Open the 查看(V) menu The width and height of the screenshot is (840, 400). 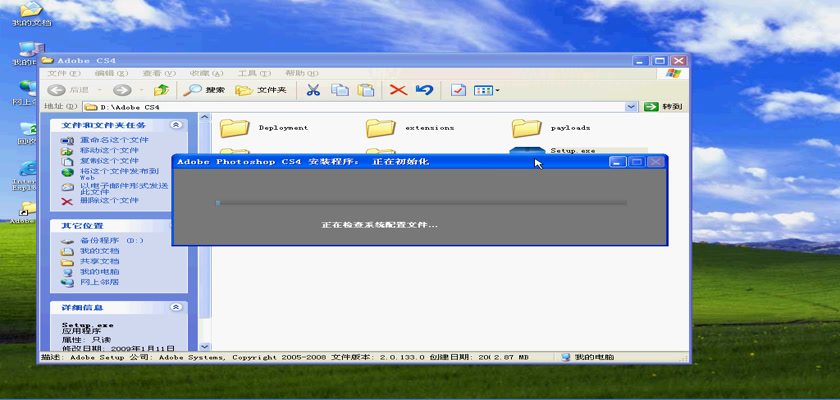coord(159,73)
